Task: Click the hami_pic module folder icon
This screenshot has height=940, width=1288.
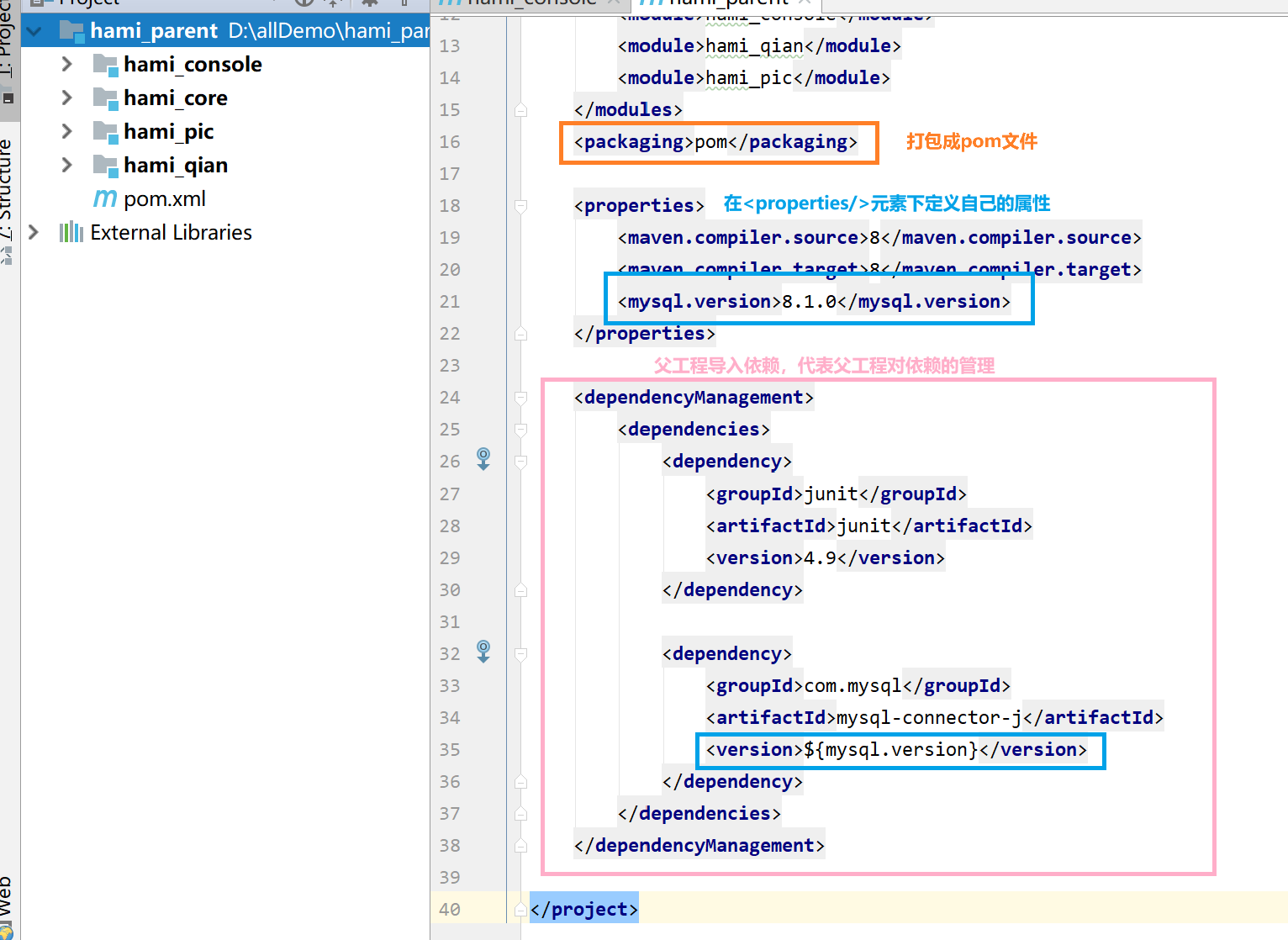Action: click(x=105, y=132)
